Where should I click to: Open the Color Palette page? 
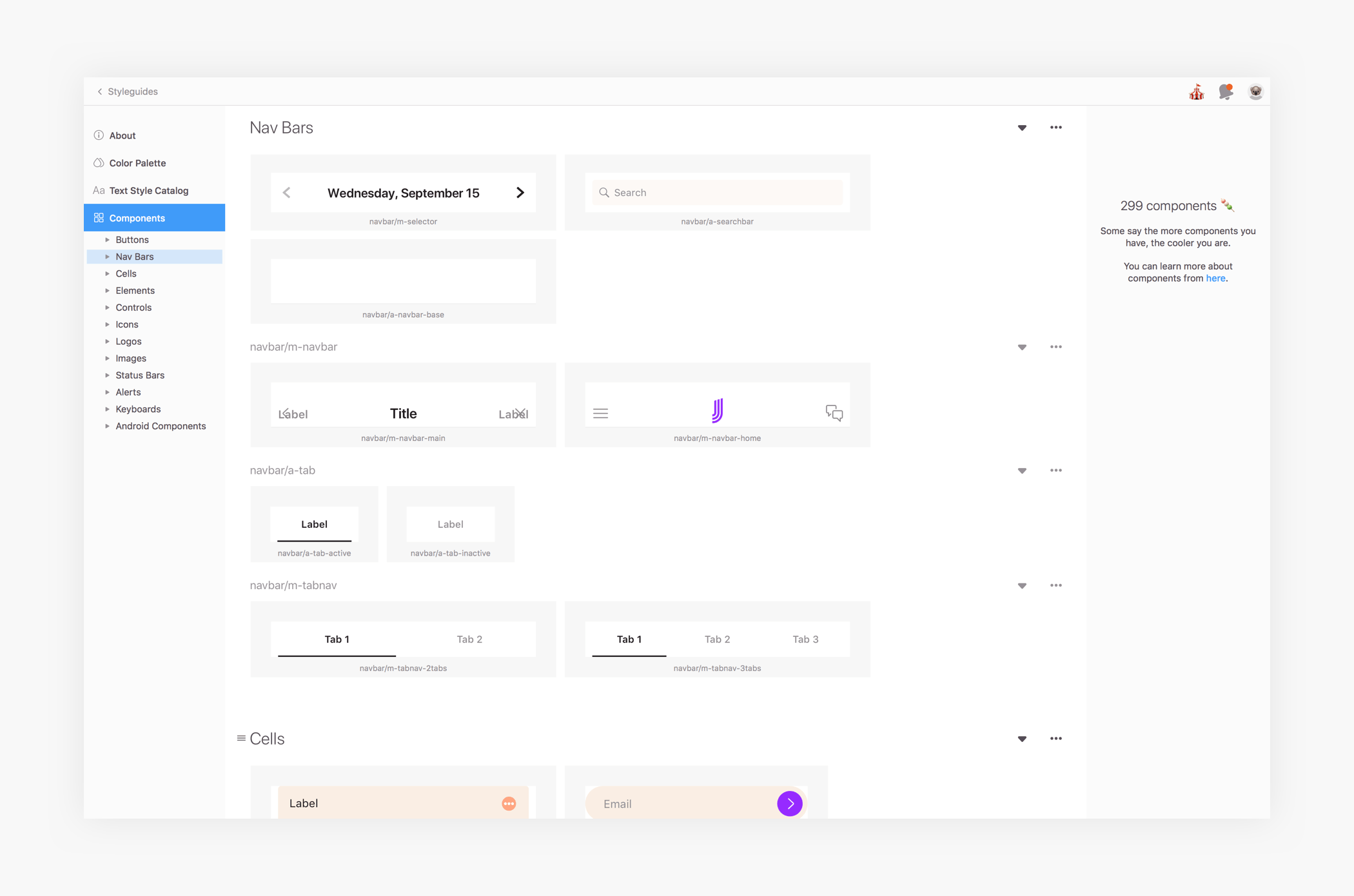click(x=137, y=163)
